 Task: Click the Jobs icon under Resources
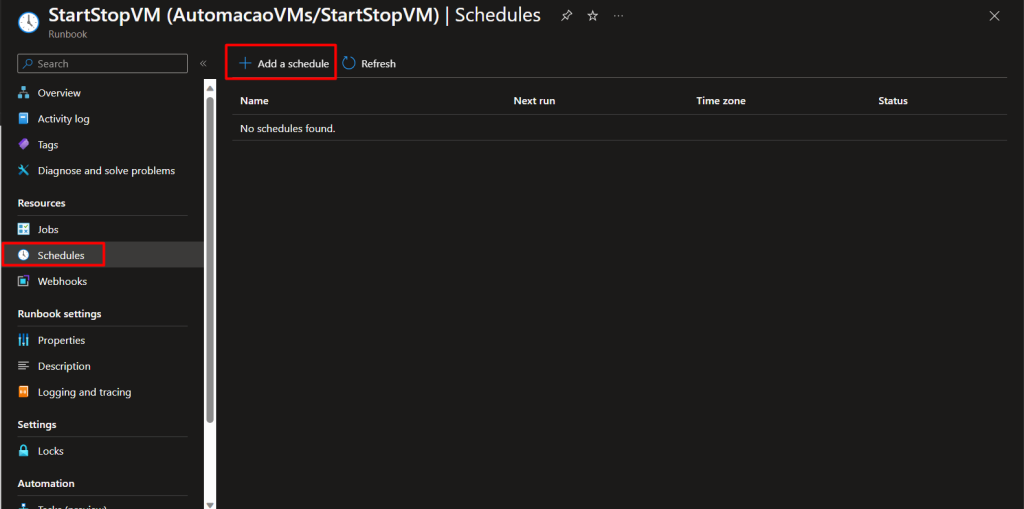(x=24, y=230)
